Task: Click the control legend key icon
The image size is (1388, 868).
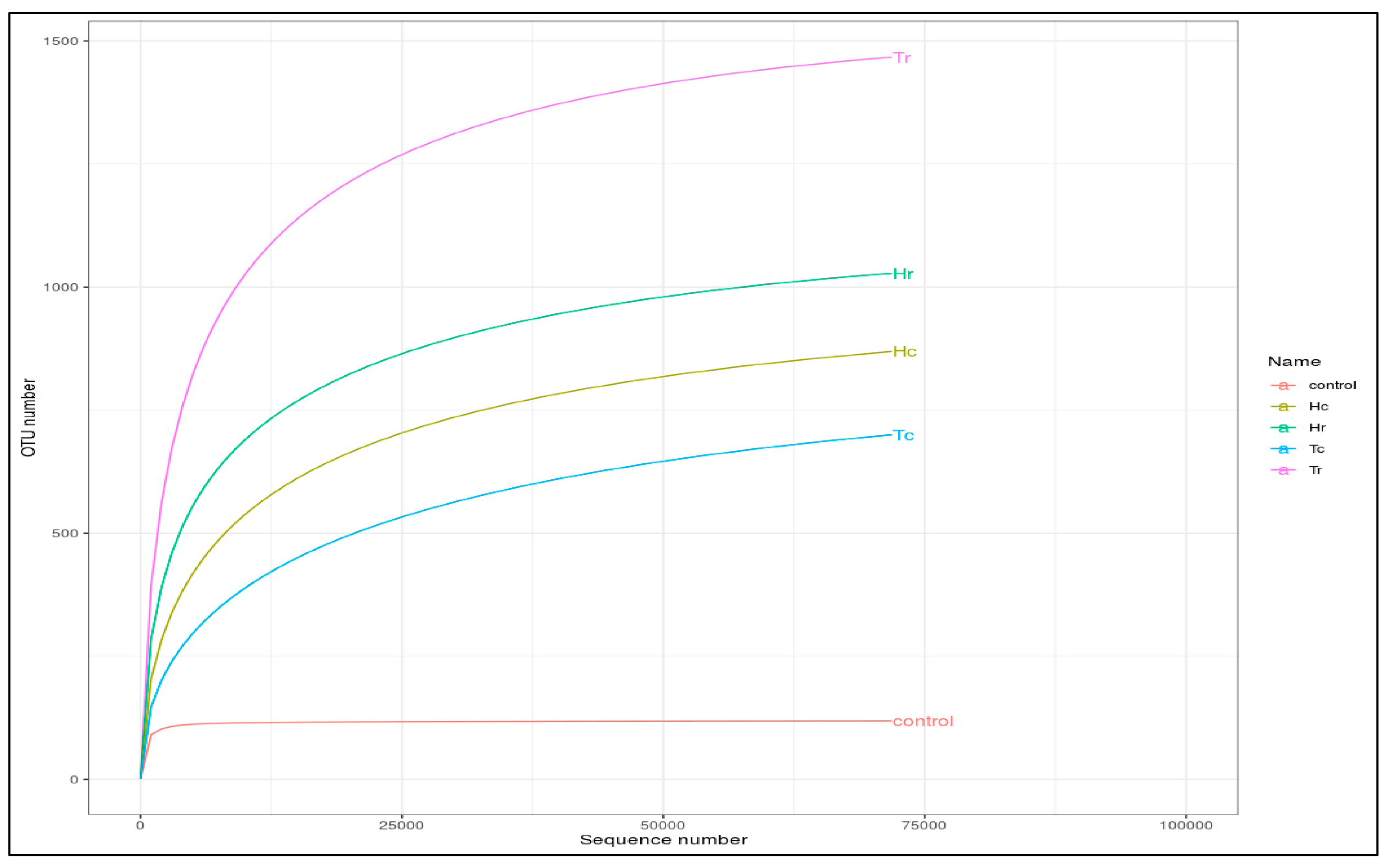Action: tap(1283, 386)
